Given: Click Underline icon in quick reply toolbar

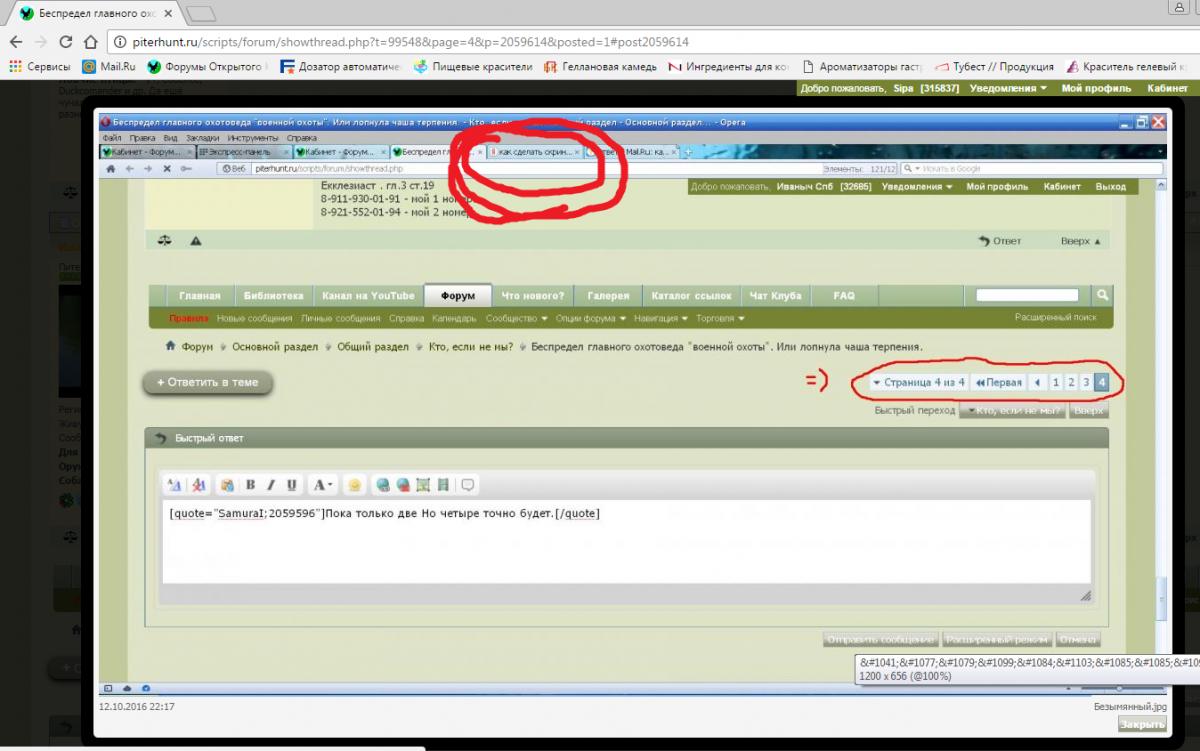Looking at the screenshot, I should [x=292, y=485].
